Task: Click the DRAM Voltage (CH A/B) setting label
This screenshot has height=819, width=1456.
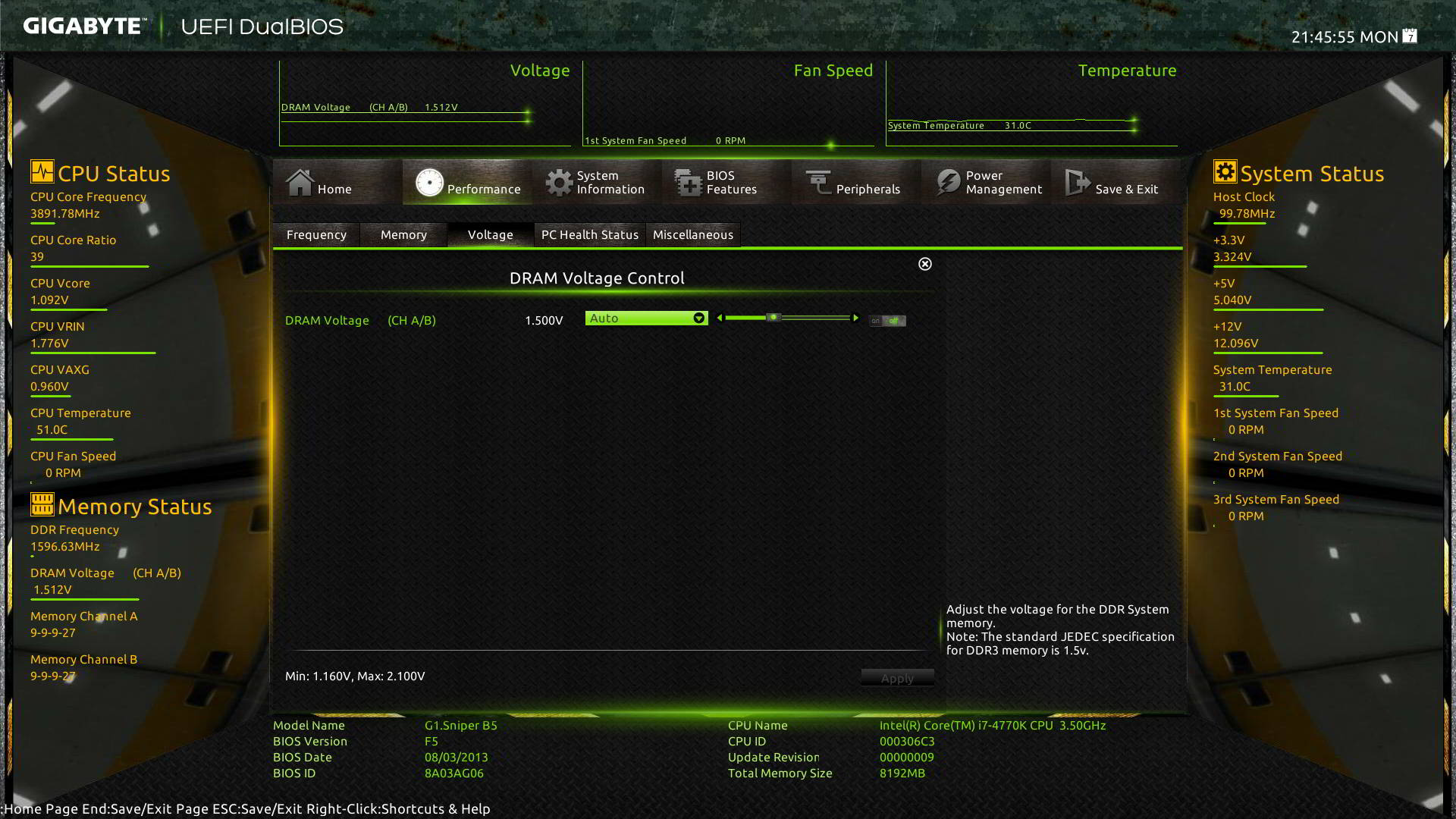Action: click(360, 321)
